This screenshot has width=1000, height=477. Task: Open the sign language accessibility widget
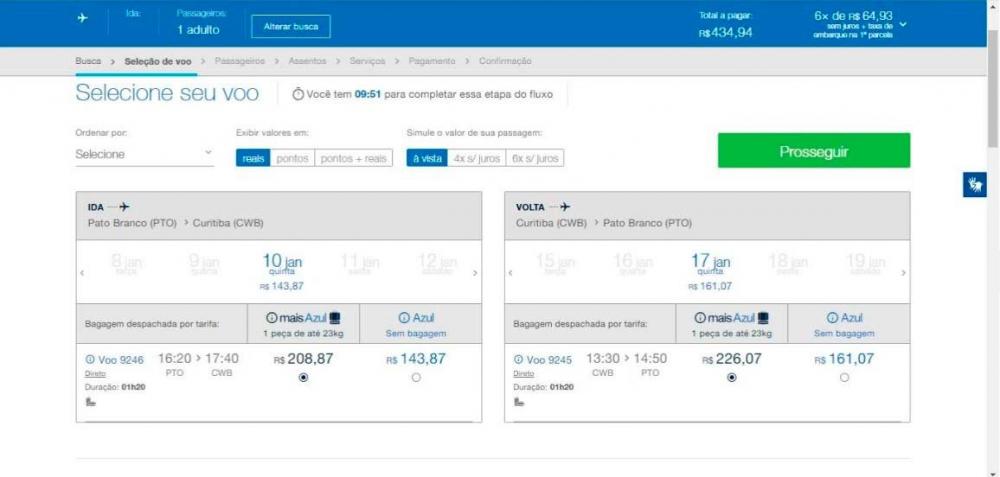(x=974, y=184)
